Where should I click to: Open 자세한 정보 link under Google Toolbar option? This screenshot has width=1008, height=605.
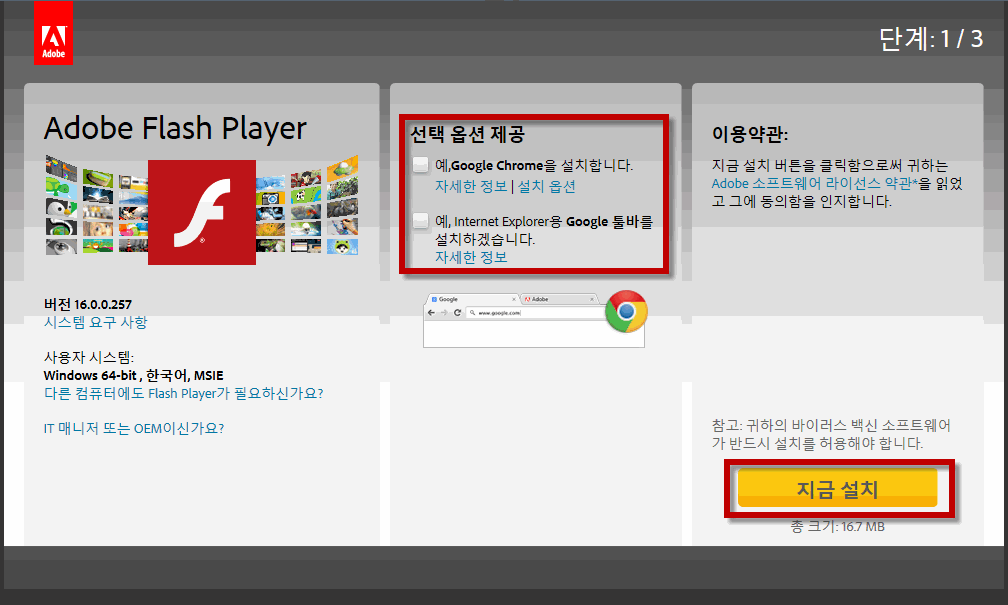click(471, 257)
